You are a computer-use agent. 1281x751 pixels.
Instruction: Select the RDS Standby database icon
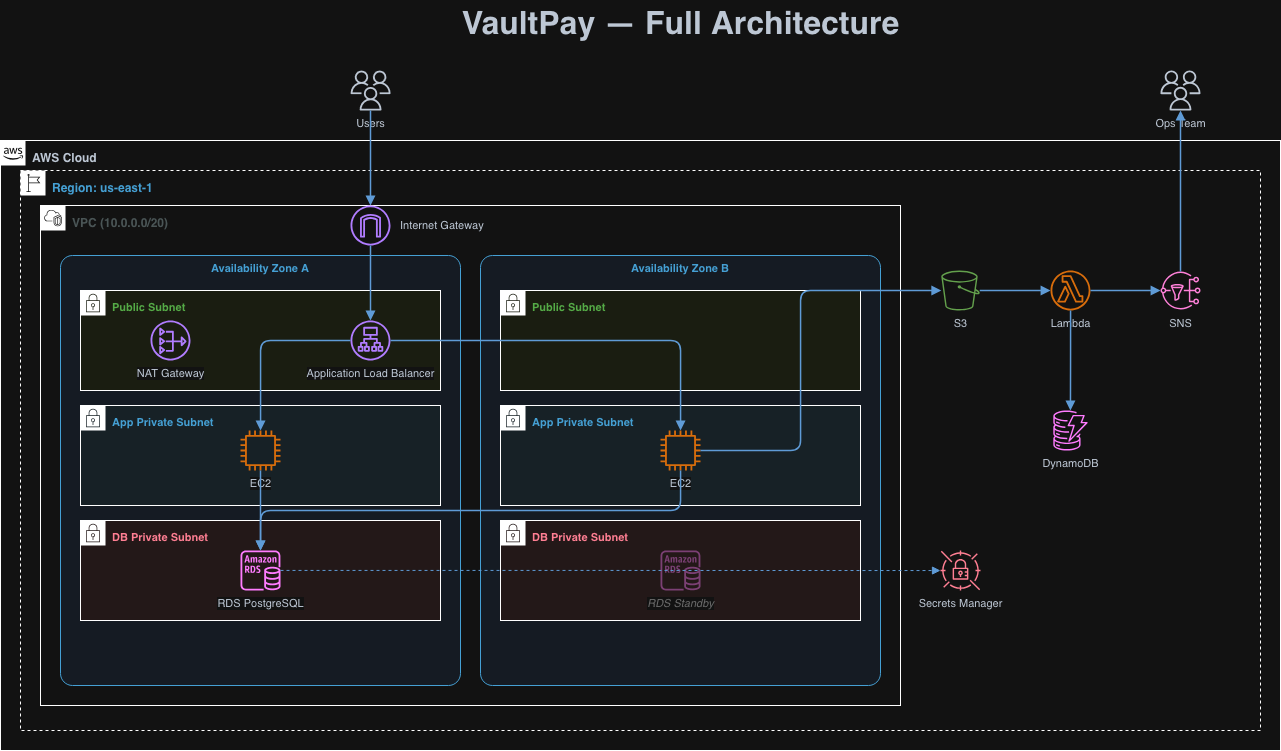pos(680,571)
